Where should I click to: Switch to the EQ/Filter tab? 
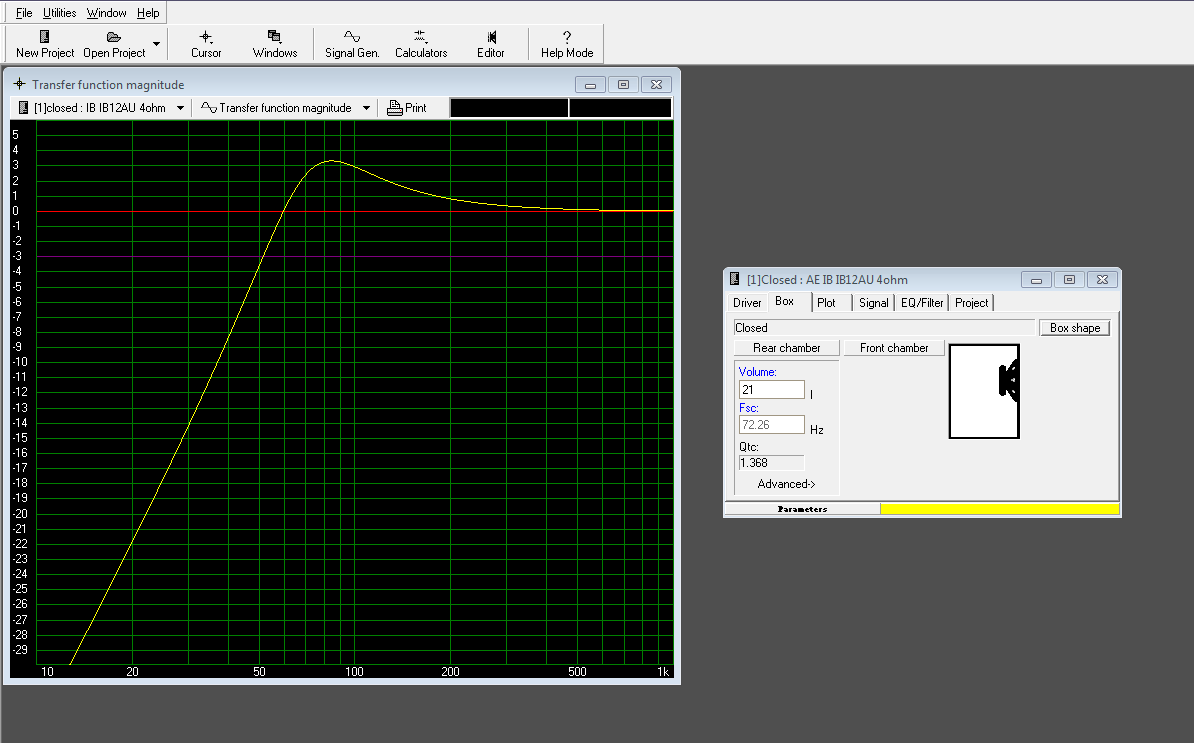(921, 303)
